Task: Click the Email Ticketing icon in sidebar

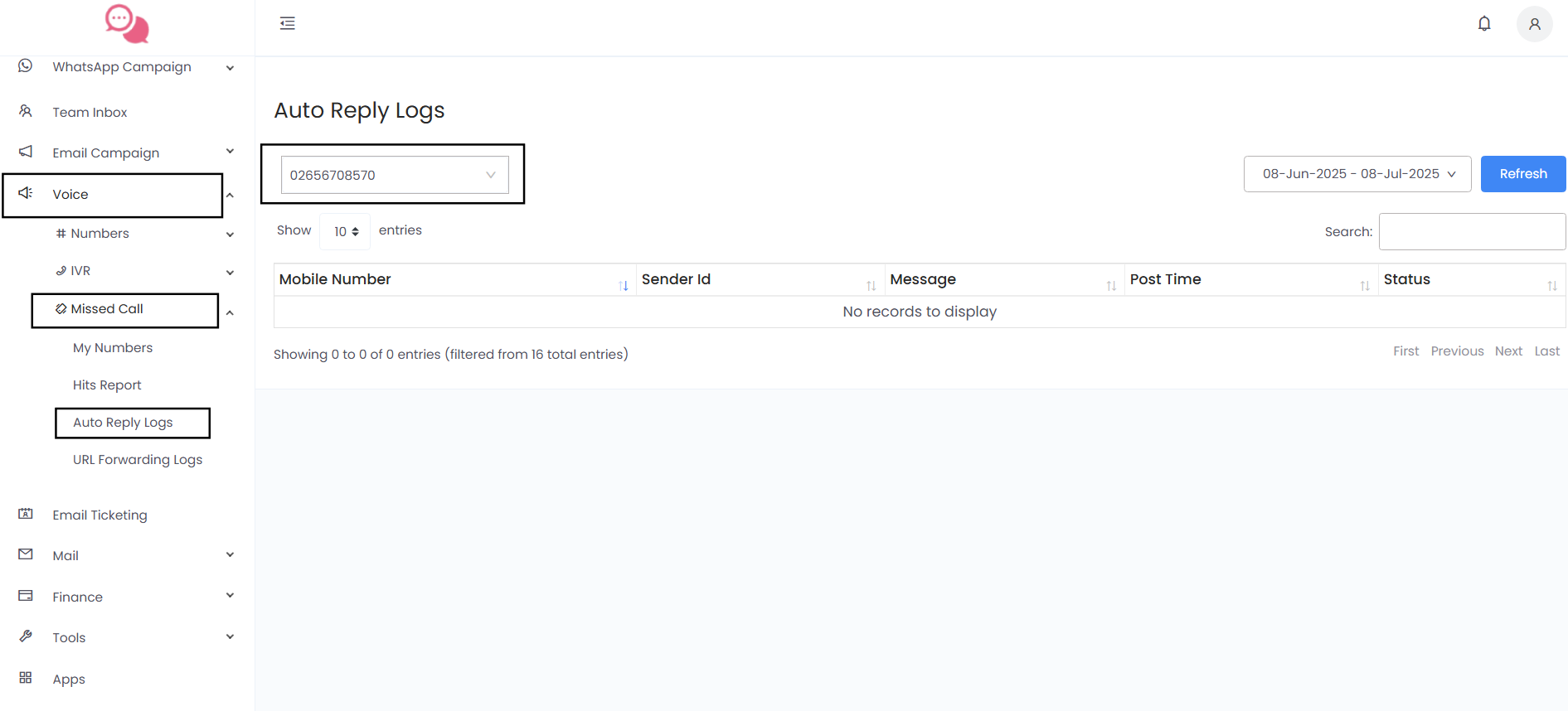Action: 26,514
